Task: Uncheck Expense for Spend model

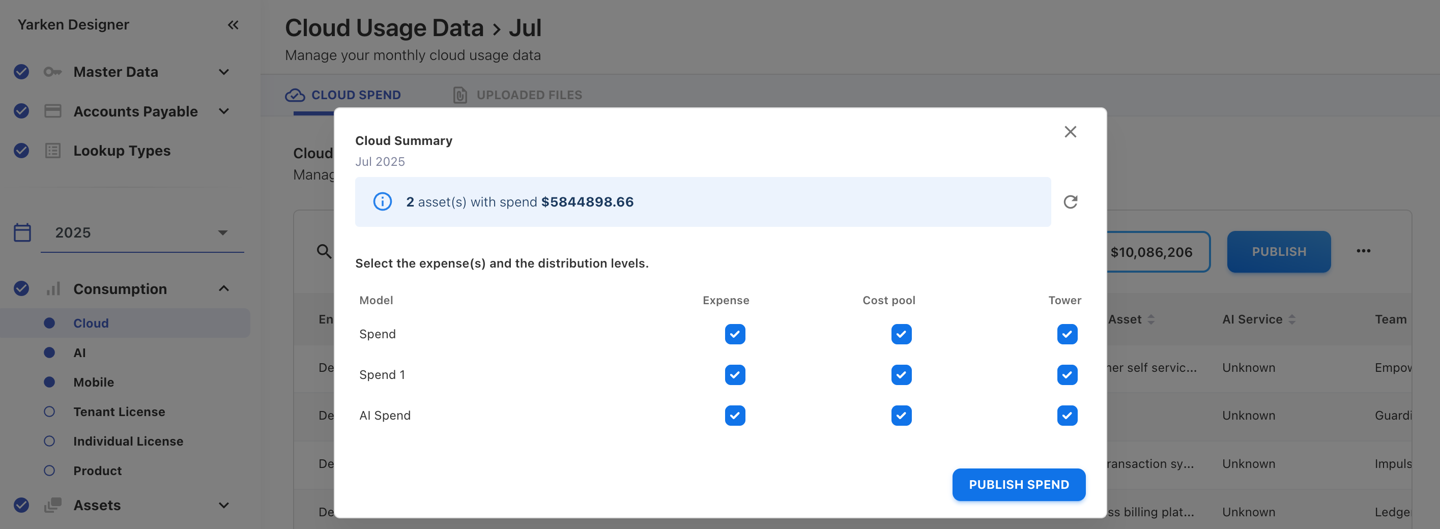Action: (735, 334)
